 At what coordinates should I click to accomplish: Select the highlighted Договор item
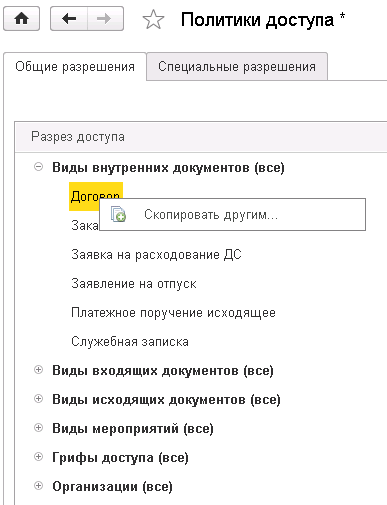pyautogui.click(x=96, y=196)
